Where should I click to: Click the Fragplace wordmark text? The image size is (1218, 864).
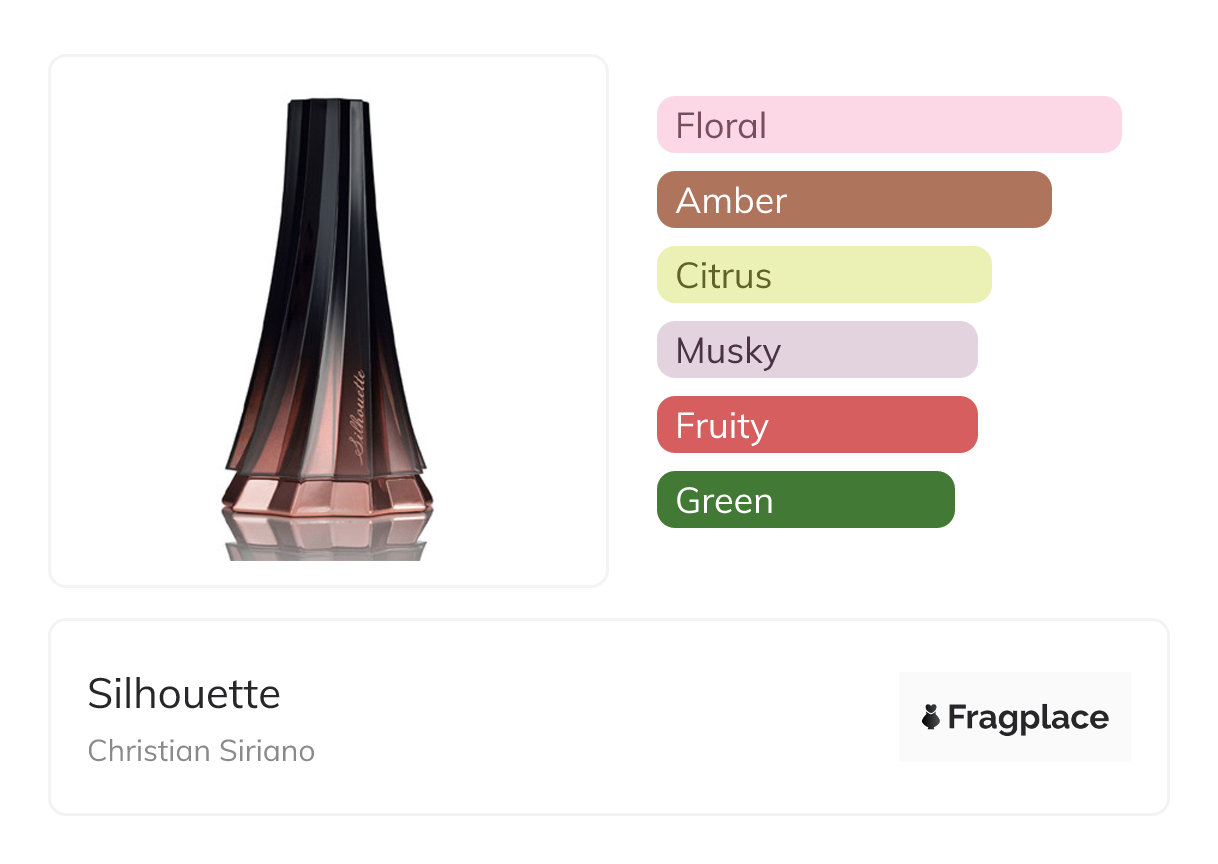[1028, 718]
